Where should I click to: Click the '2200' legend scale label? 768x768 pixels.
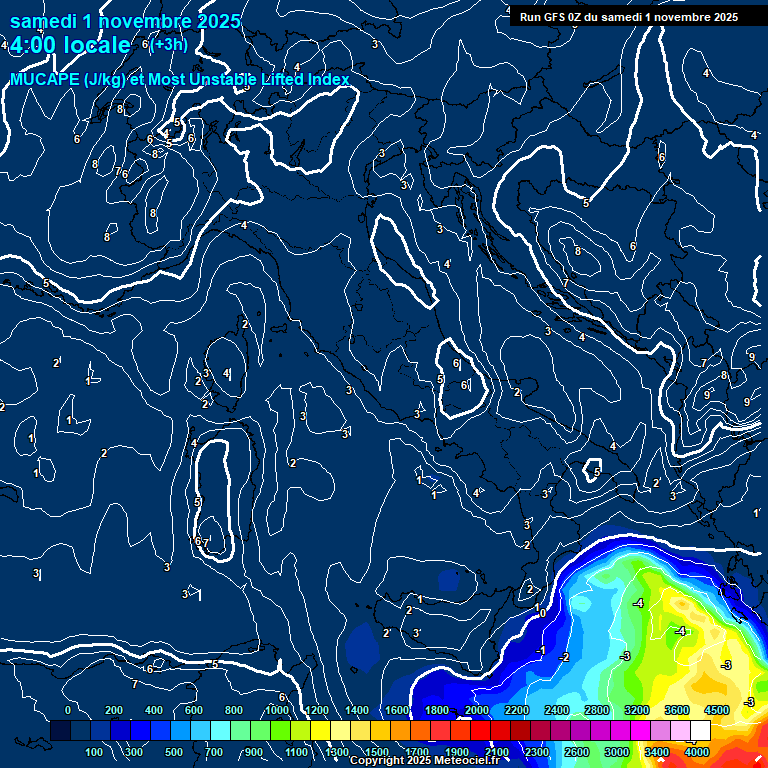517,710
